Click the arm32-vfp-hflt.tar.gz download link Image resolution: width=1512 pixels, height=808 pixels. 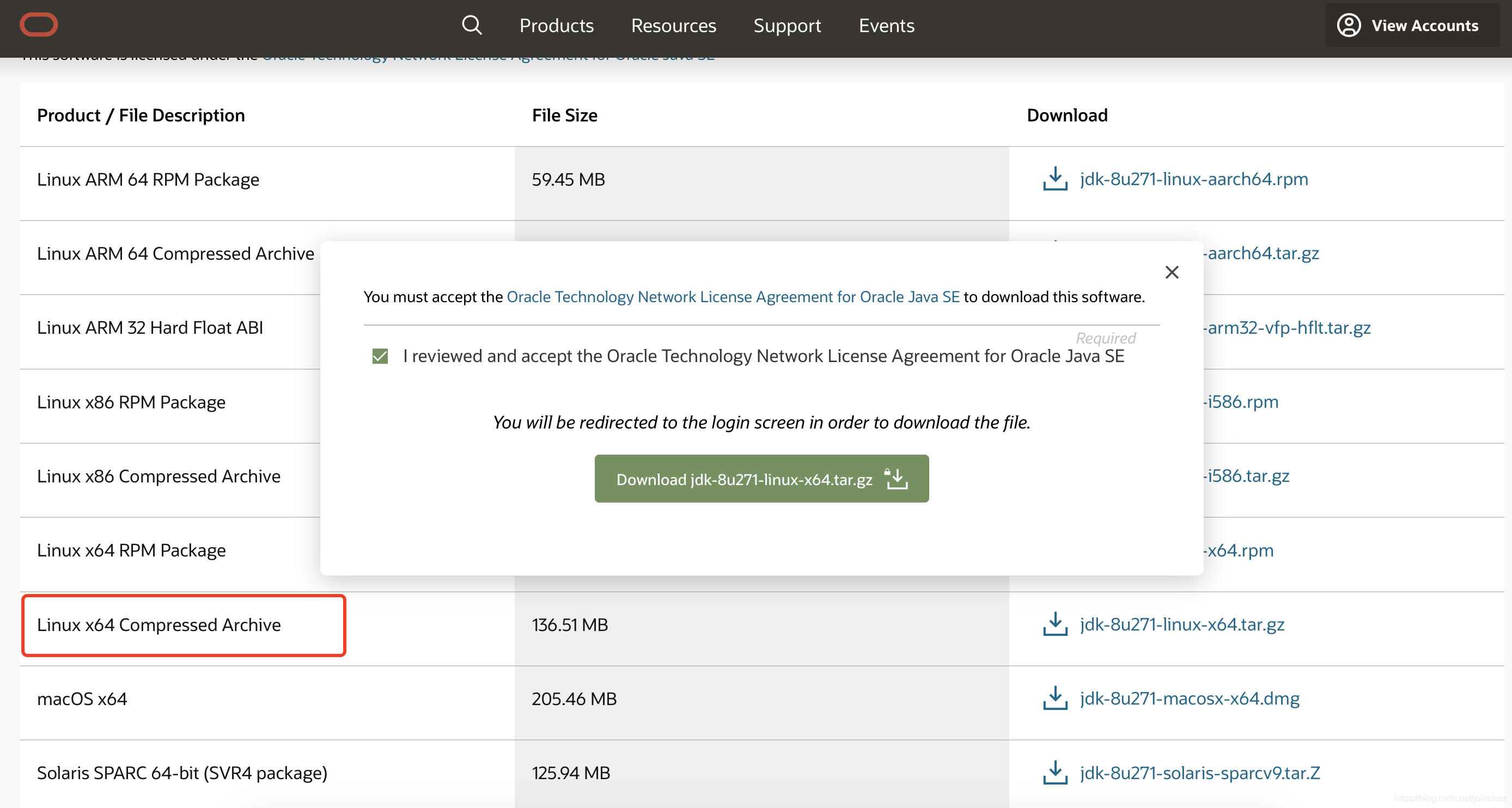tap(1287, 327)
